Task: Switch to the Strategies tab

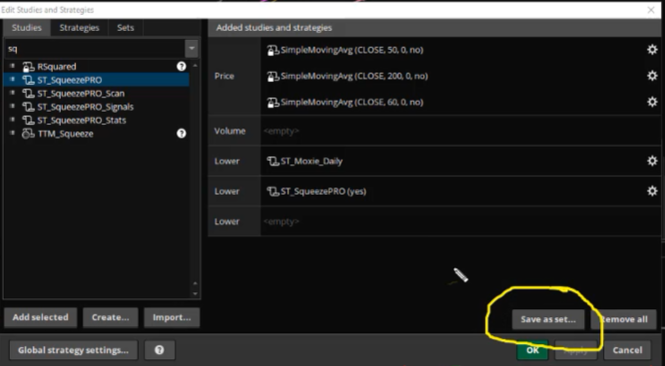Action: coord(79,28)
